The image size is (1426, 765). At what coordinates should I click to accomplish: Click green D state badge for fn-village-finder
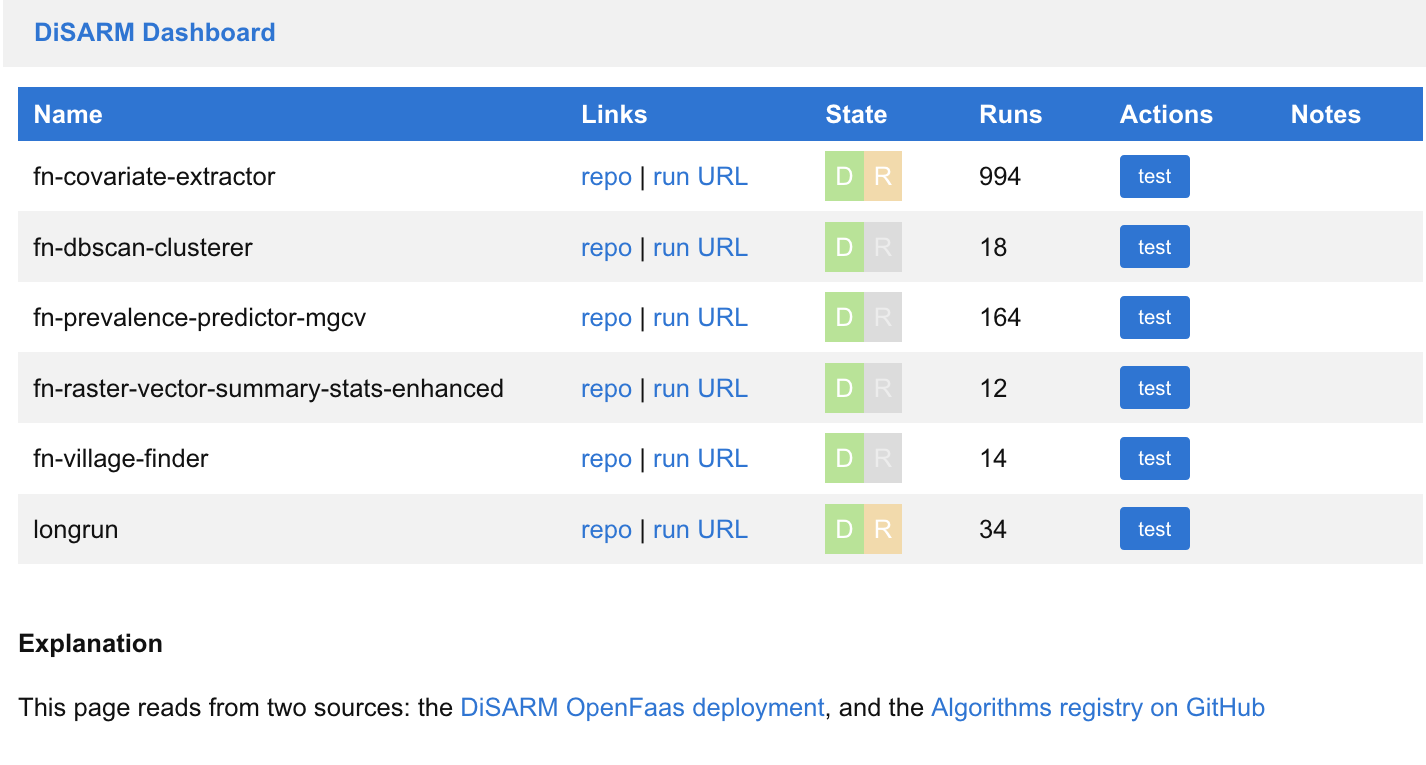pos(844,459)
